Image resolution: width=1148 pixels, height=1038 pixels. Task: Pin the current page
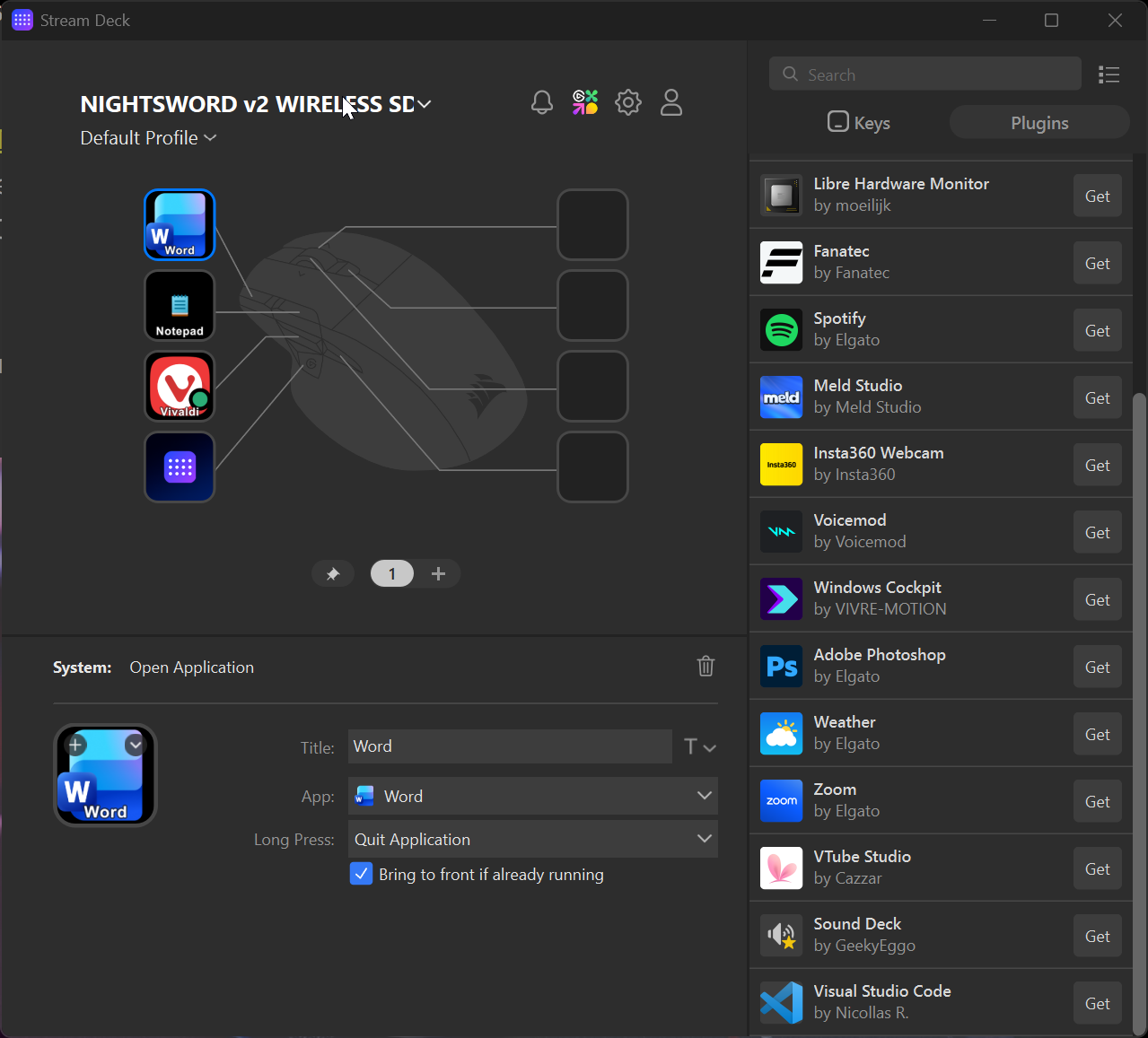point(333,573)
